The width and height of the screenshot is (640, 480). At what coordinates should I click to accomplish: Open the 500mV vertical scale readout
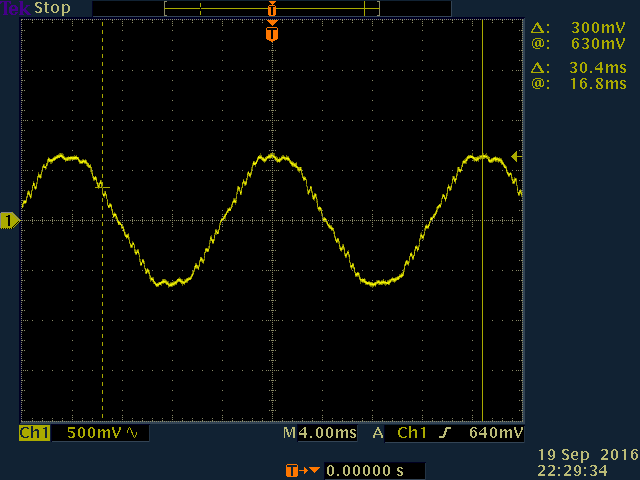point(94,434)
